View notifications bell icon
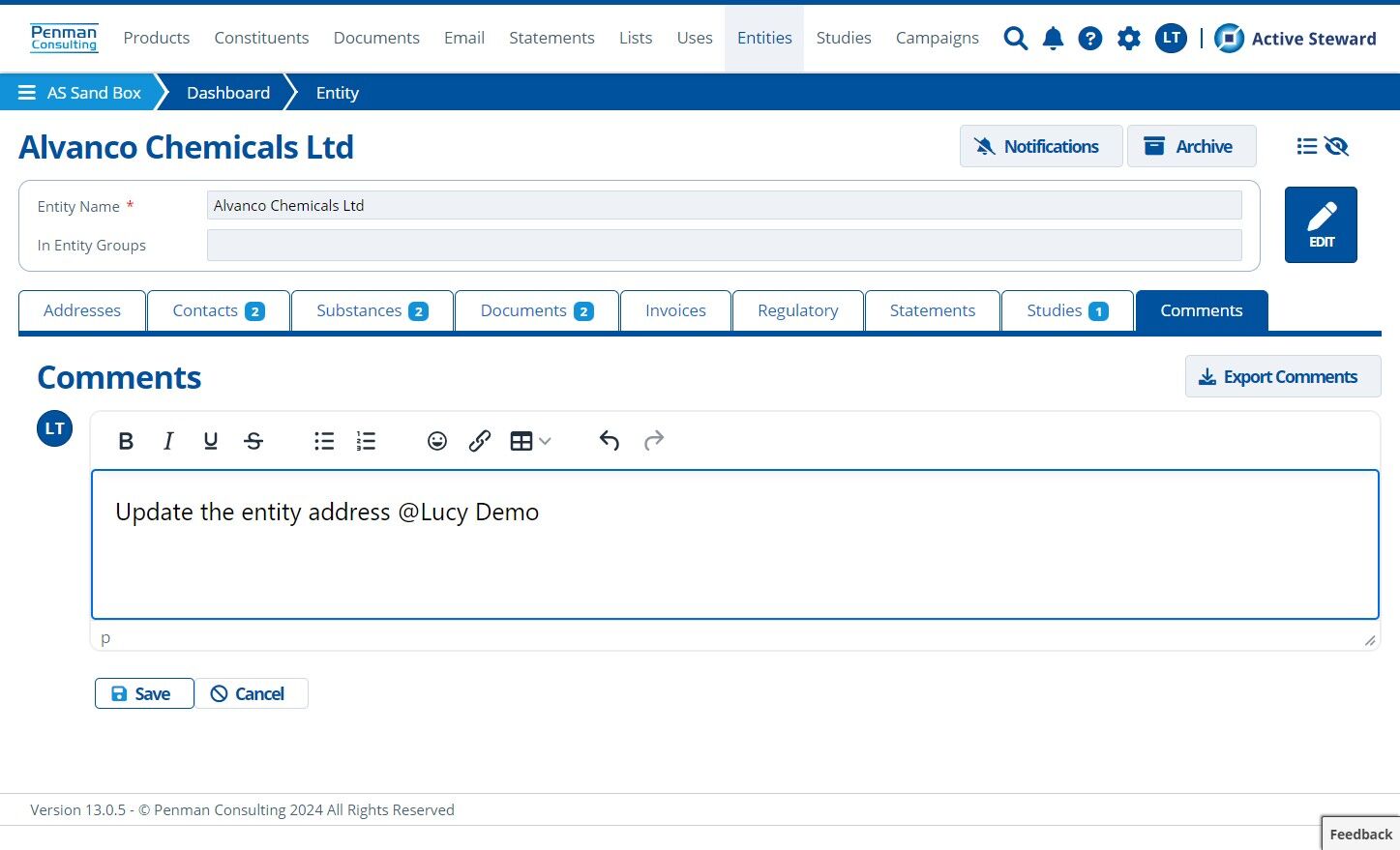 point(1053,39)
